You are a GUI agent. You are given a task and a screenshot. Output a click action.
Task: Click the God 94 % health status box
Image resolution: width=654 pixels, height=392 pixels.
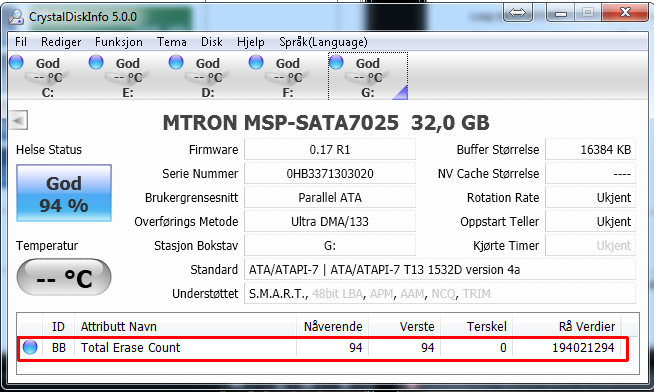[x=64, y=193]
